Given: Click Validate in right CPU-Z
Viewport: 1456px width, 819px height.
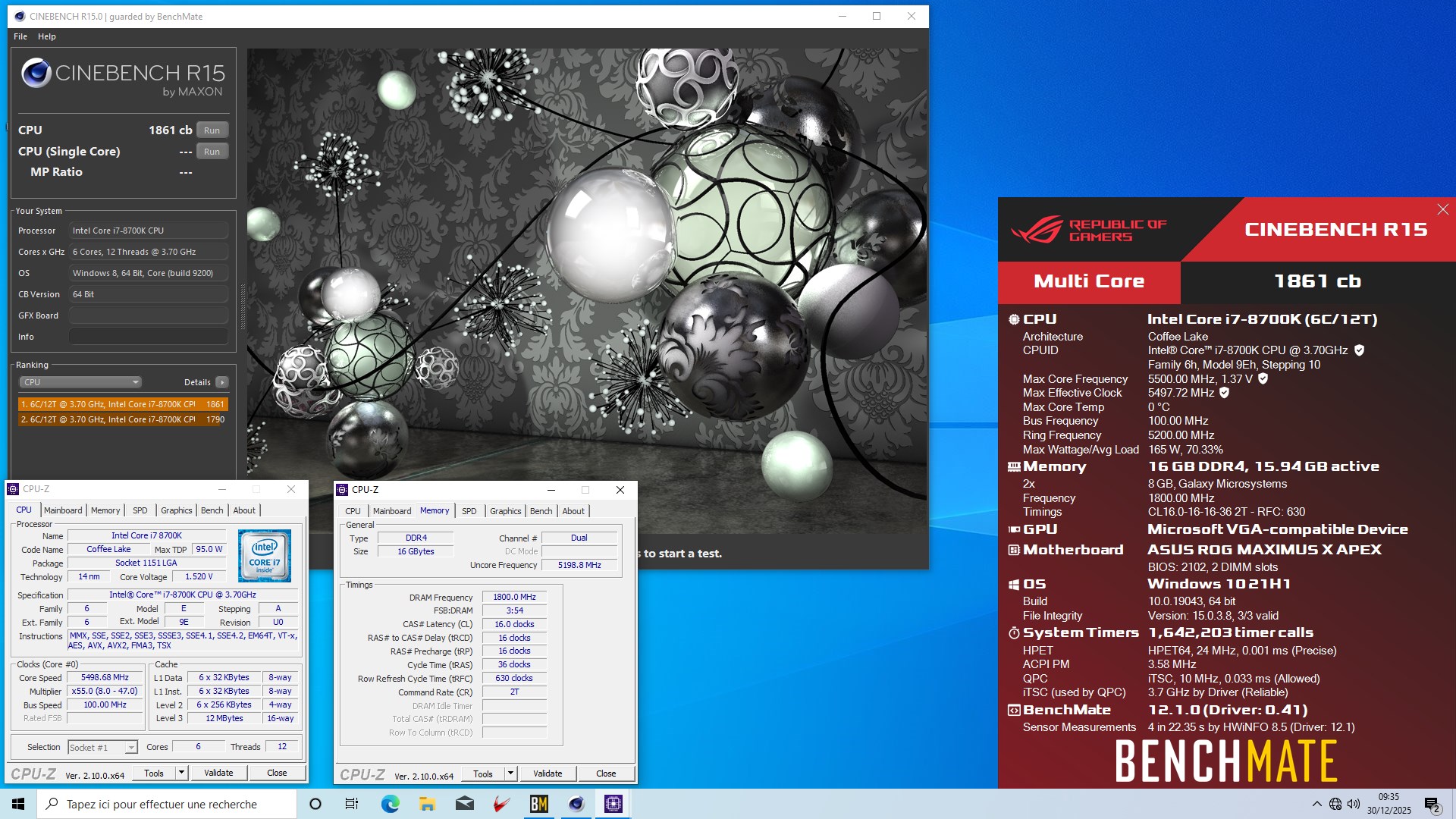Looking at the screenshot, I should click(548, 774).
